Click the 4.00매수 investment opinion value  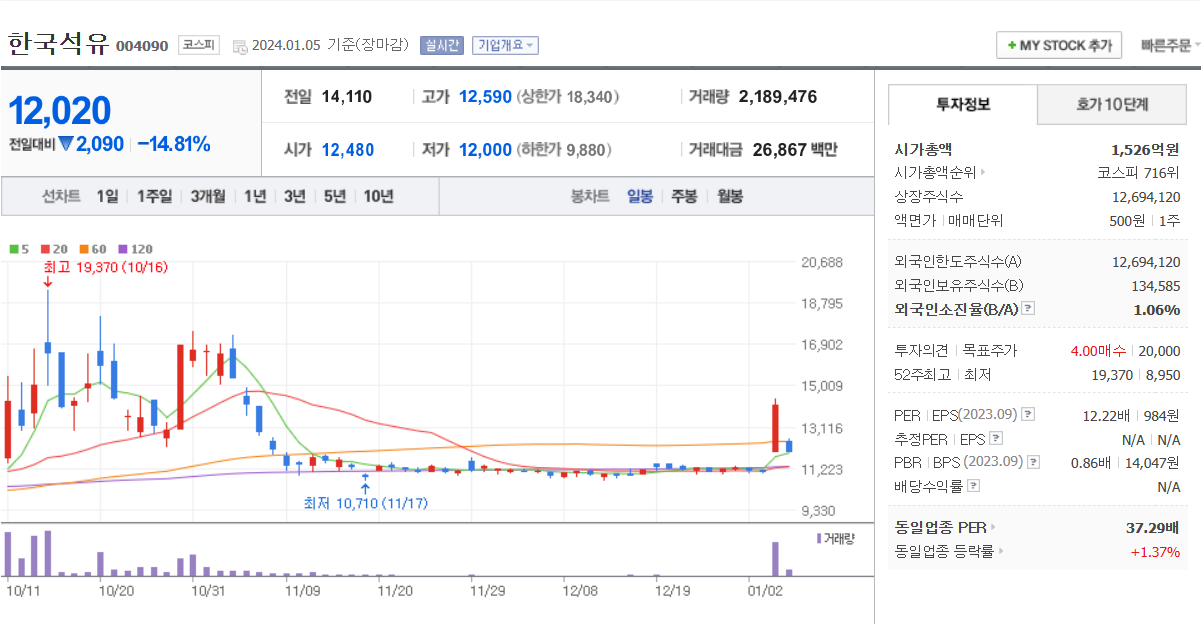point(1098,351)
